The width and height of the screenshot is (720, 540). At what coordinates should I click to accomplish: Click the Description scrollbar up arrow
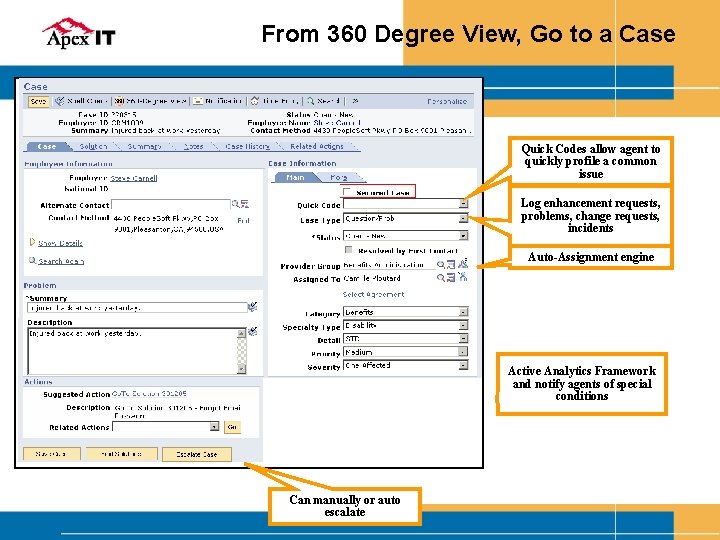242,333
